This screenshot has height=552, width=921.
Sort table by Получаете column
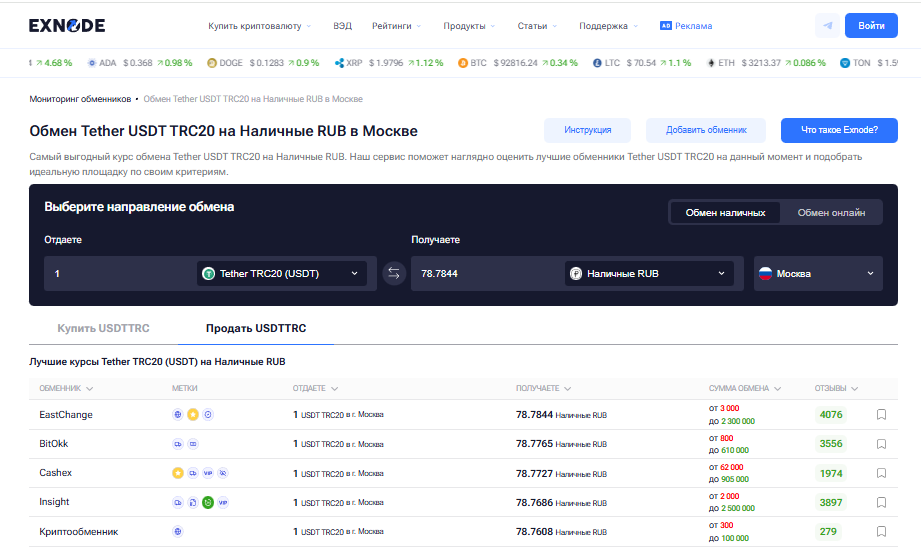(543, 388)
